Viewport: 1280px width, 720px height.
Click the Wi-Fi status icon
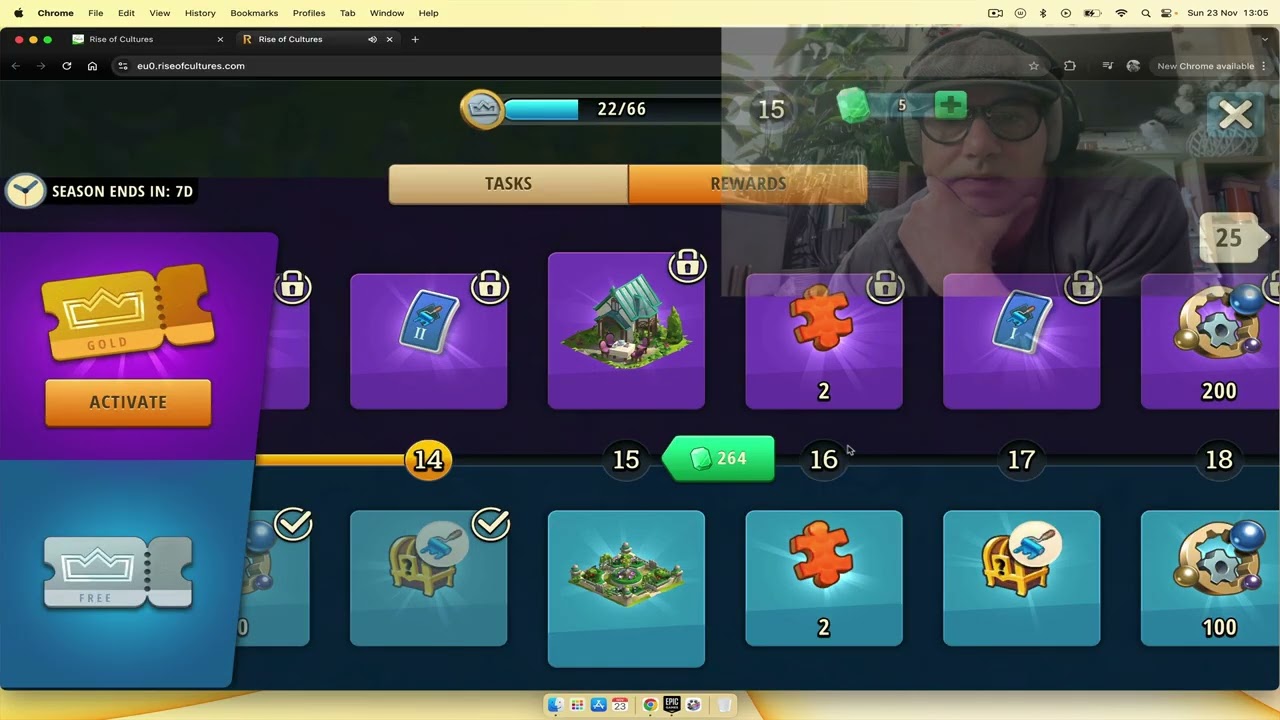1121,13
